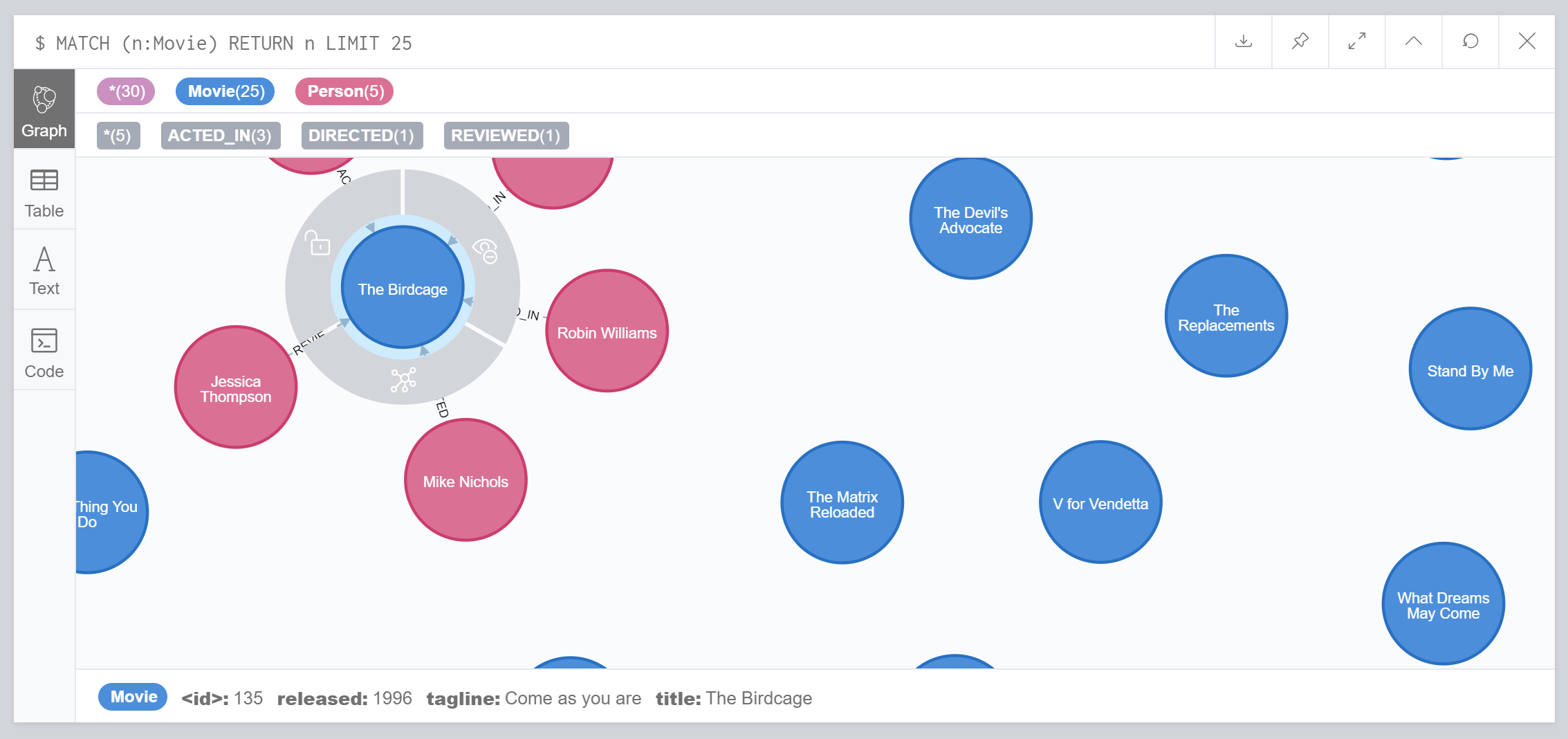1568x739 pixels.
Task: Unlock The Birdcage node position
Action: coord(318,243)
